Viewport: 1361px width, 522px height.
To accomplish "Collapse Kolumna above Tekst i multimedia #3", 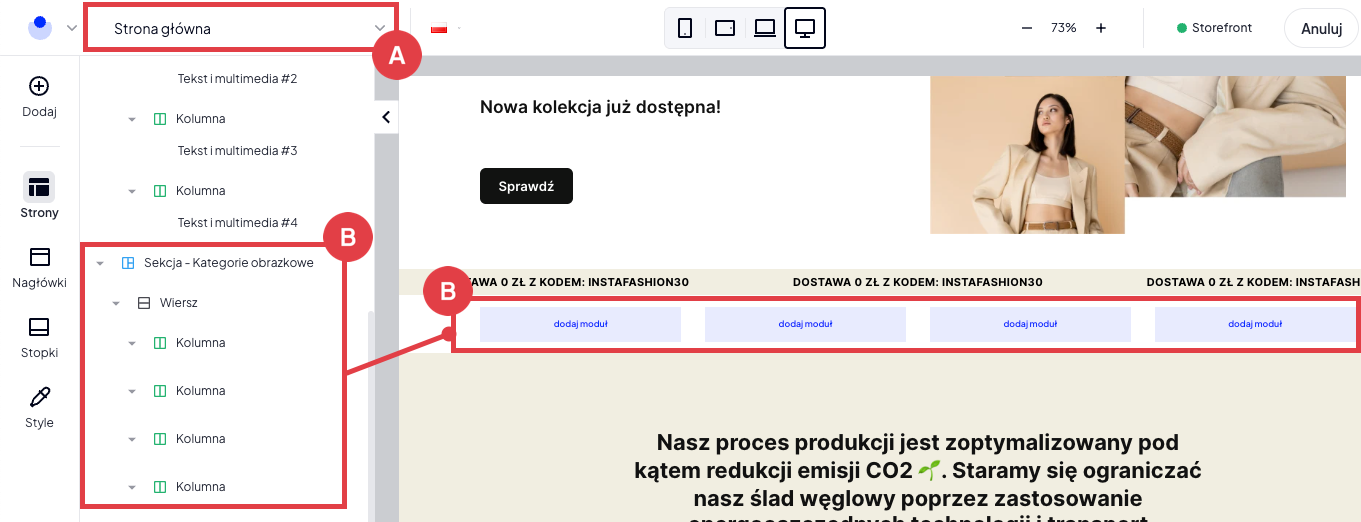I will point(132,119).
